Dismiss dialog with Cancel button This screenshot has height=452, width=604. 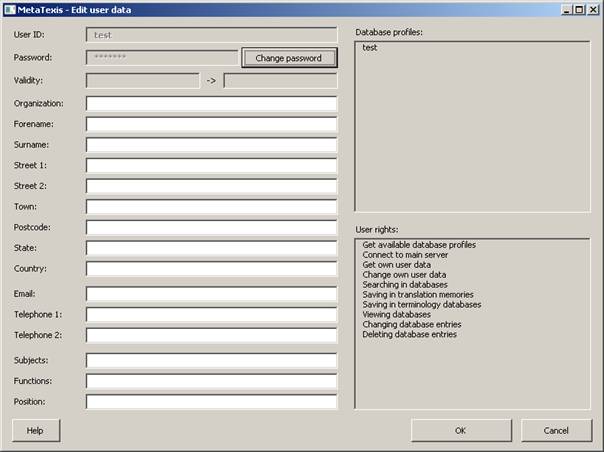pyautogui.click(x=556, y=430)
